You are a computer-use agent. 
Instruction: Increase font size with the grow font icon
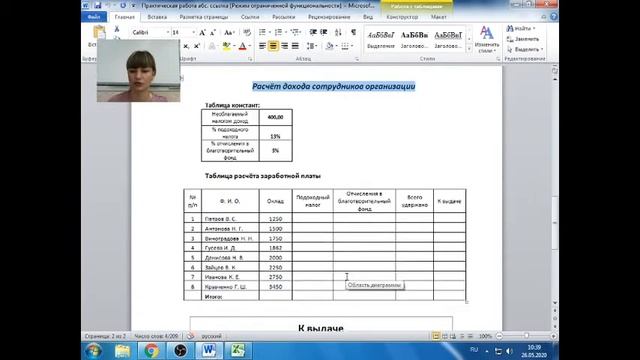coord(202,33)
